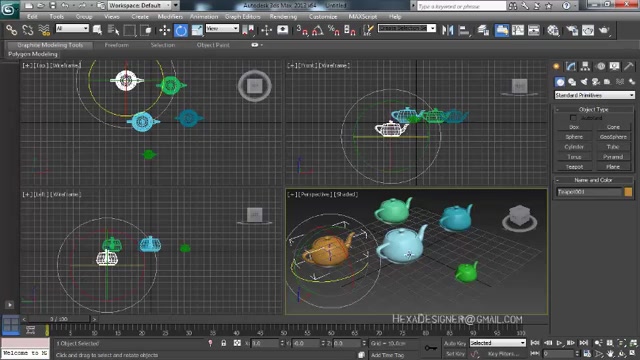Click the Pyramid primitive button
640x360 pixels.
tap(613, 157)
